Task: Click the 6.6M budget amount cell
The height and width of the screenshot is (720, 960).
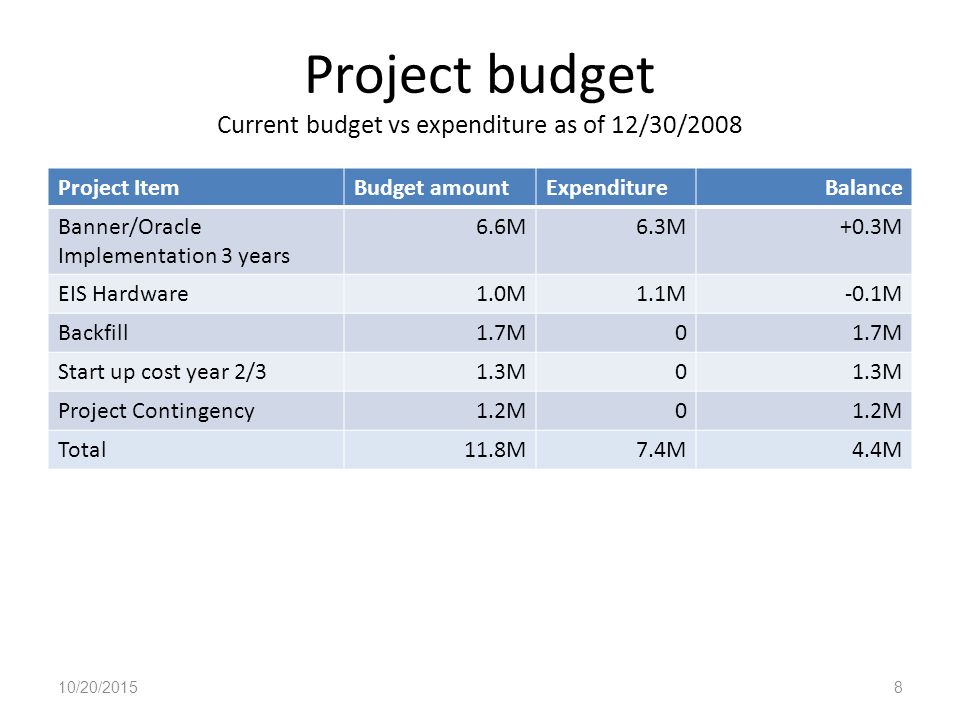Action: pos(440,241)
